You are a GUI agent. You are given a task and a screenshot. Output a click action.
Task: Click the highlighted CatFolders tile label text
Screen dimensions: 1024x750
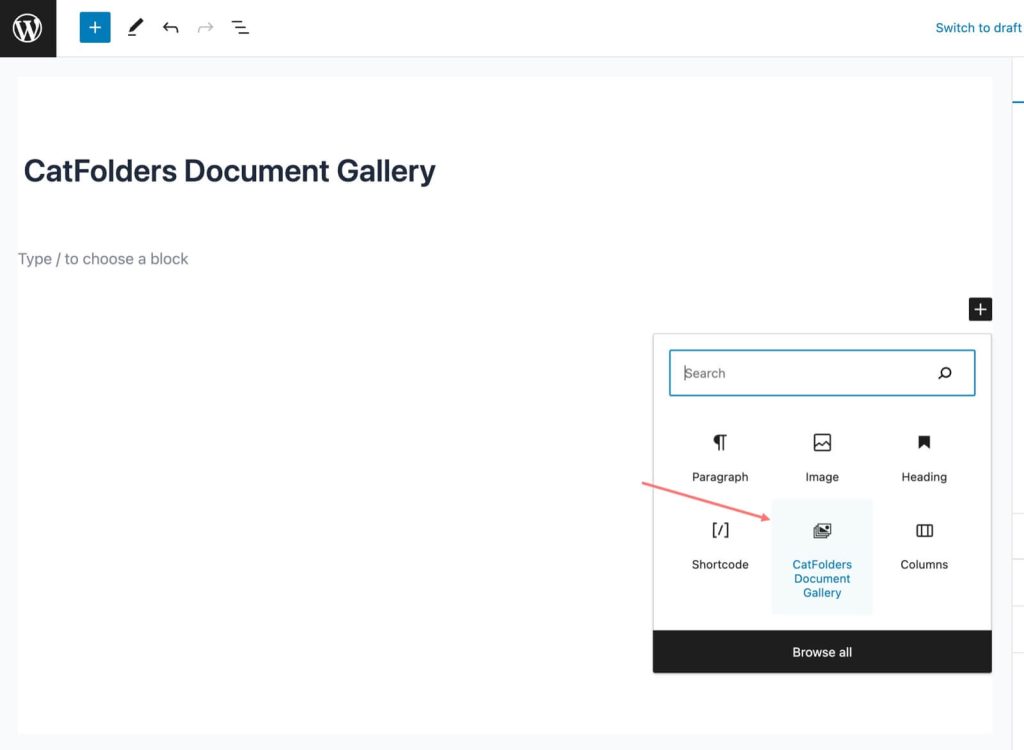[821, 578]
